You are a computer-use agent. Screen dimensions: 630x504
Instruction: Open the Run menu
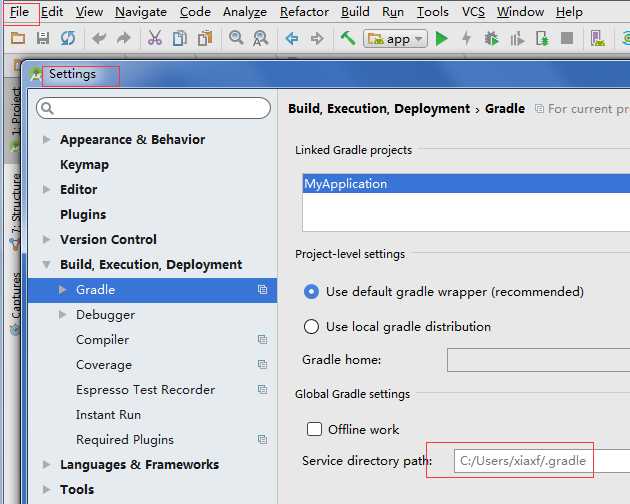tap(393, 12)
